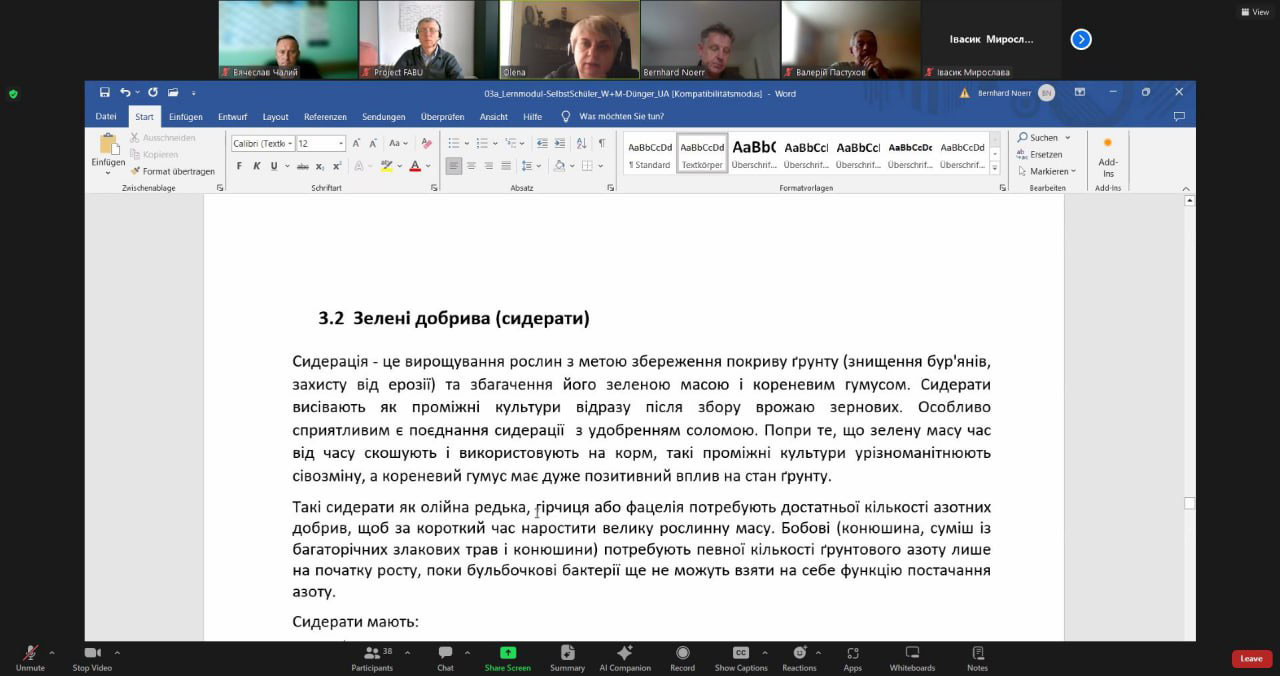Open borders dropdown in Absatz group

tap(600, 166)
